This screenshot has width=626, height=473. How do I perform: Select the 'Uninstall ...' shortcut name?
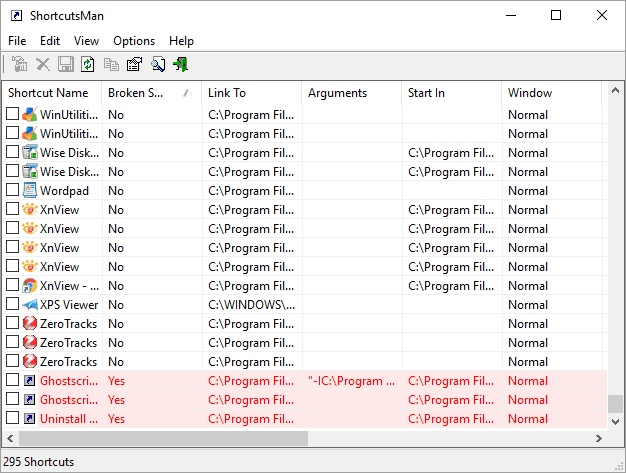tap(69, 419)
